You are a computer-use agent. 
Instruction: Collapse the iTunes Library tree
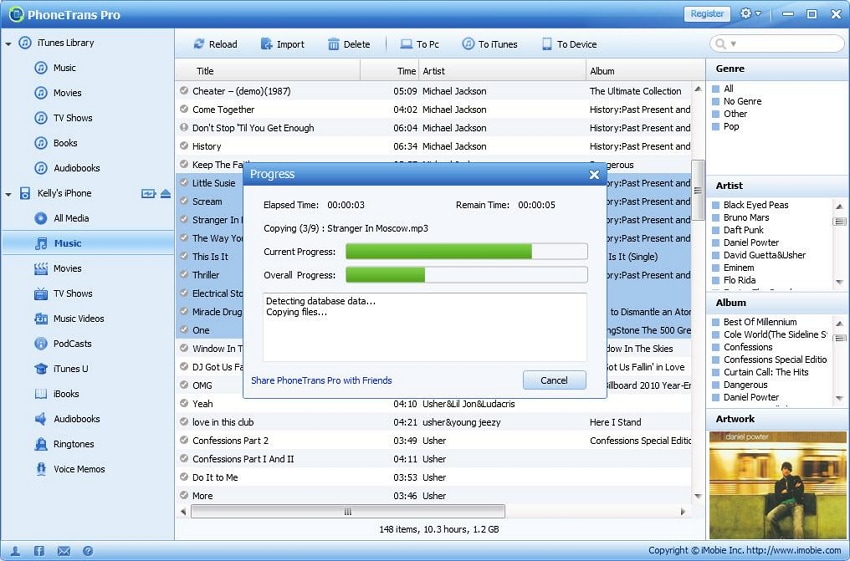(x=8, y=43)
